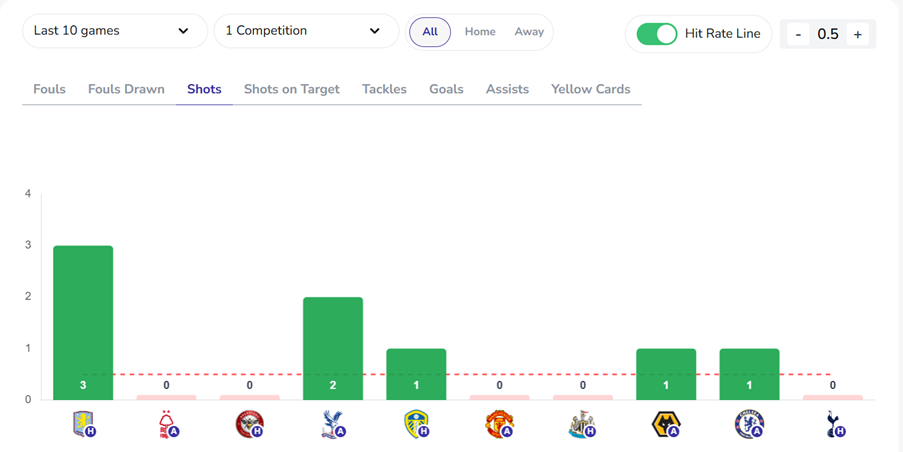Click the hit rate value 0.5 field
The width and height of the screenshot is (903, 452).
coord(828,34)
